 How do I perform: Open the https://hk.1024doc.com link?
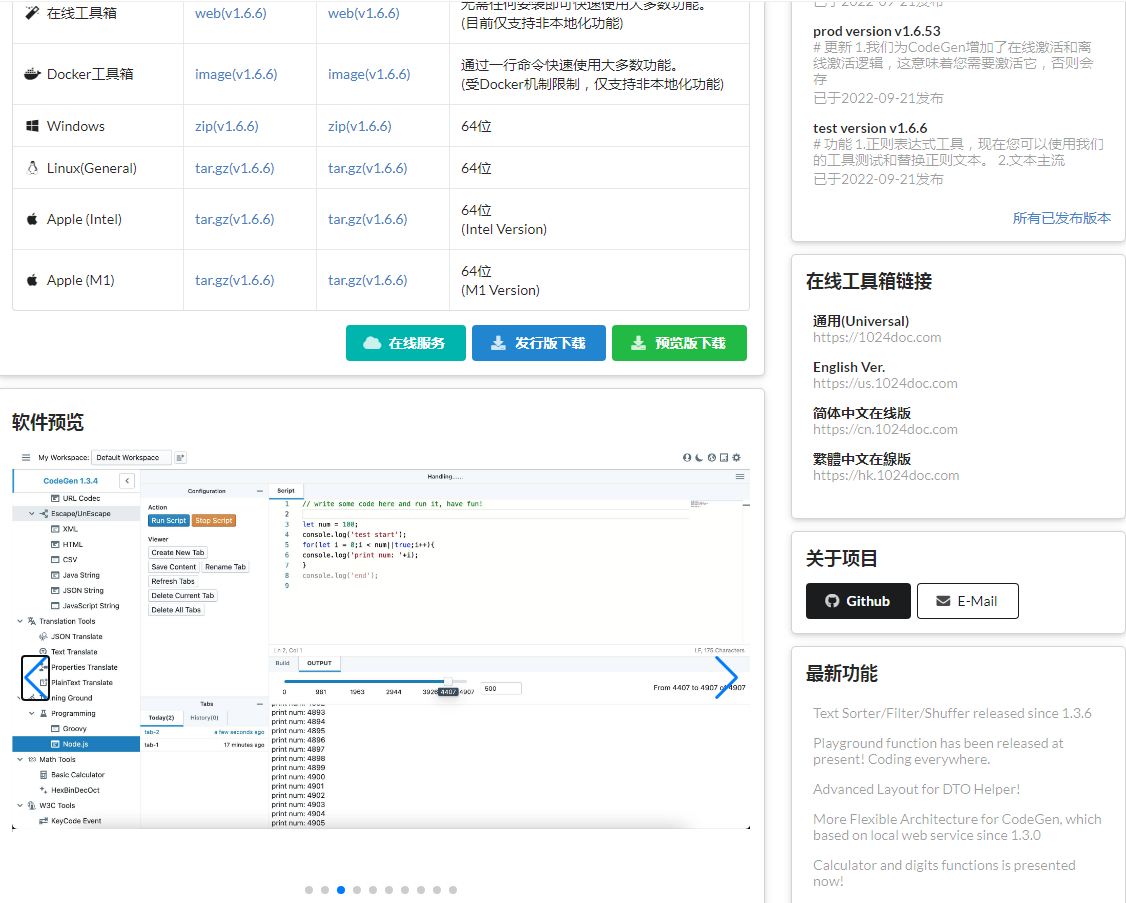(x=885, y=475)
